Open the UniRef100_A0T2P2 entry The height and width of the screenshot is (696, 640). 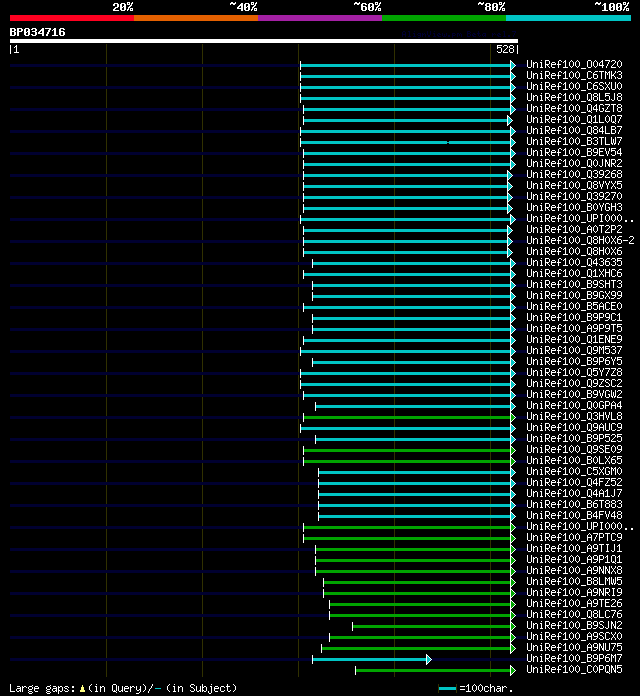(574, 230)
